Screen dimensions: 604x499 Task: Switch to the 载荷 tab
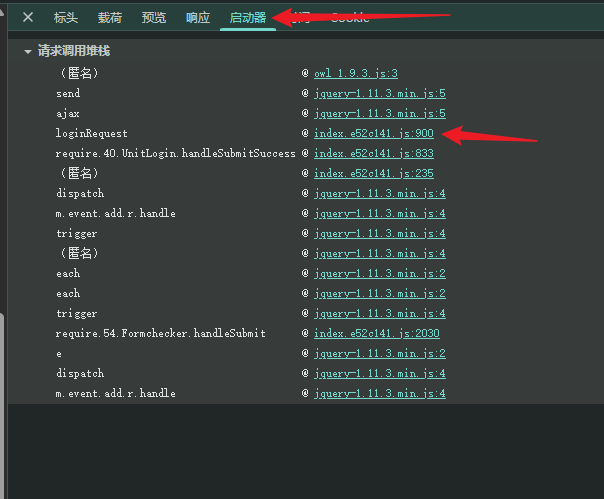110,17
